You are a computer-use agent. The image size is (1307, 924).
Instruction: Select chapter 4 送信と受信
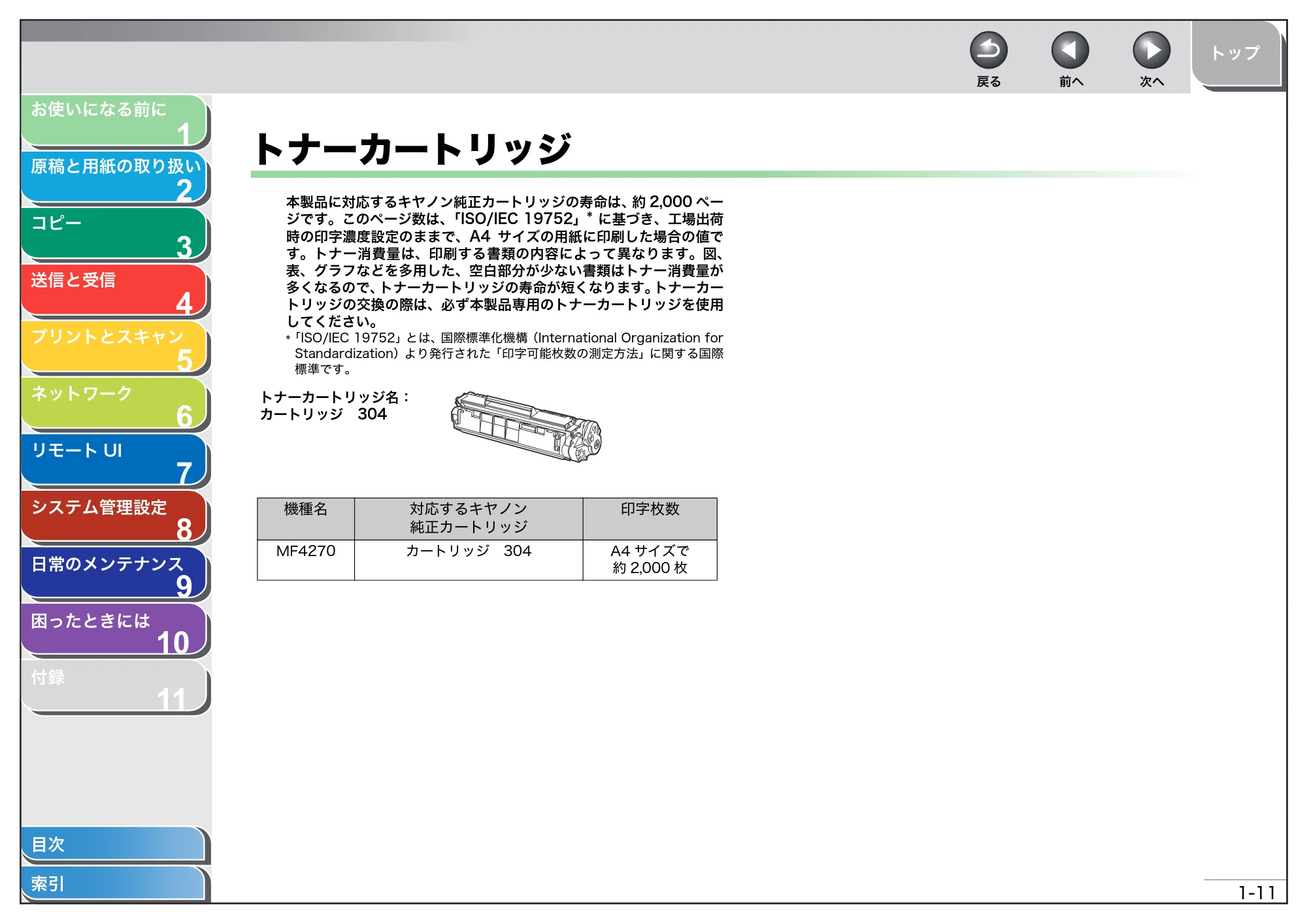114,291
